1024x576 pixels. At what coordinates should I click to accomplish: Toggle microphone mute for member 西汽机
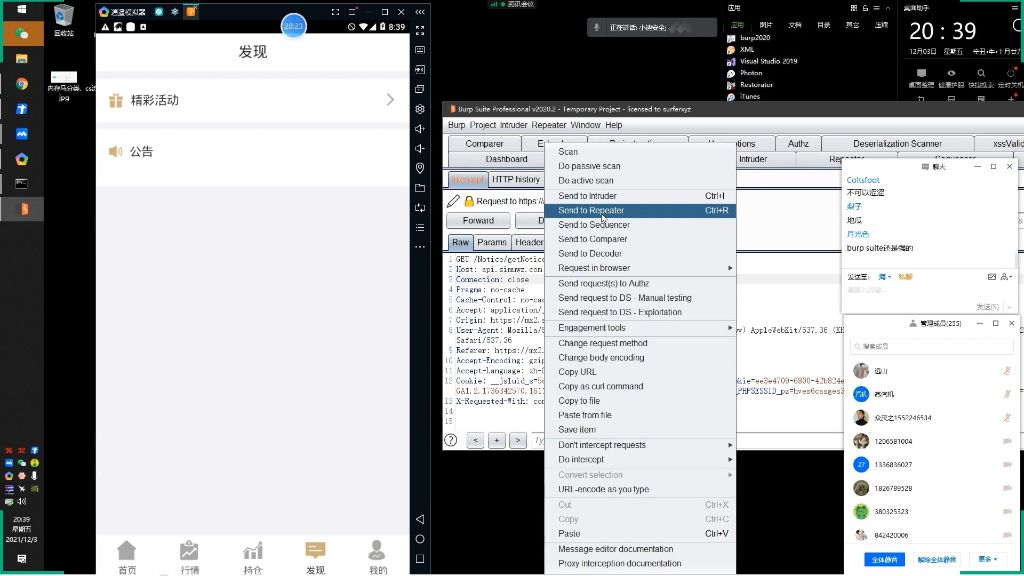pyautogui.click(x=1006, y=394)
